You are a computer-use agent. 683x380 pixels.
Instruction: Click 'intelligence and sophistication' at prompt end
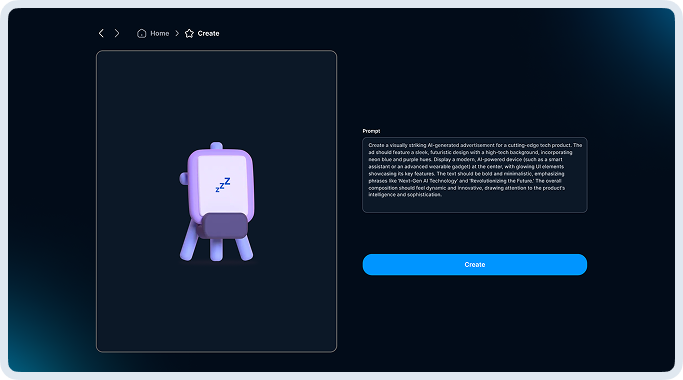point(405,195)
